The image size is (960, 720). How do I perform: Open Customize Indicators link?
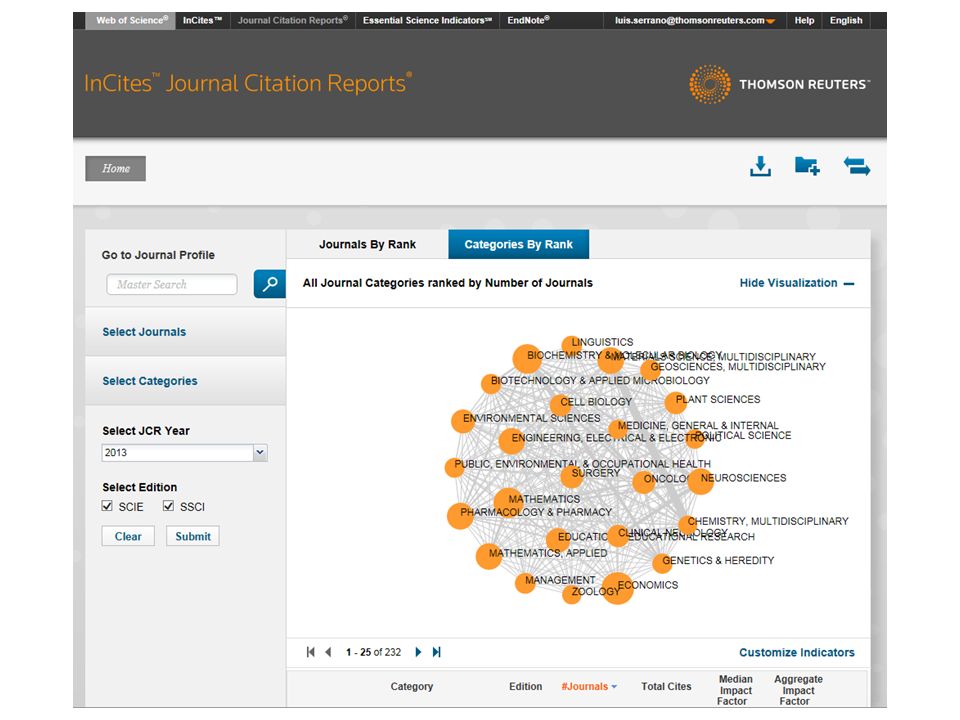pos(797,653)
